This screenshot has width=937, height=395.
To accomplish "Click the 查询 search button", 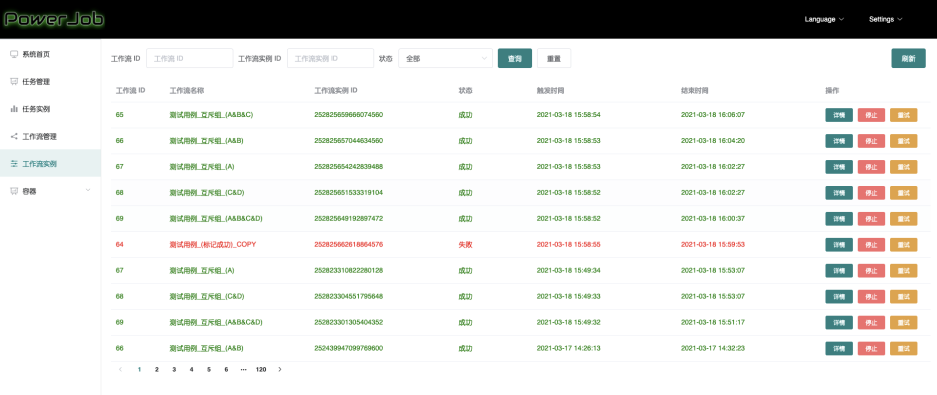I will 515,59.
